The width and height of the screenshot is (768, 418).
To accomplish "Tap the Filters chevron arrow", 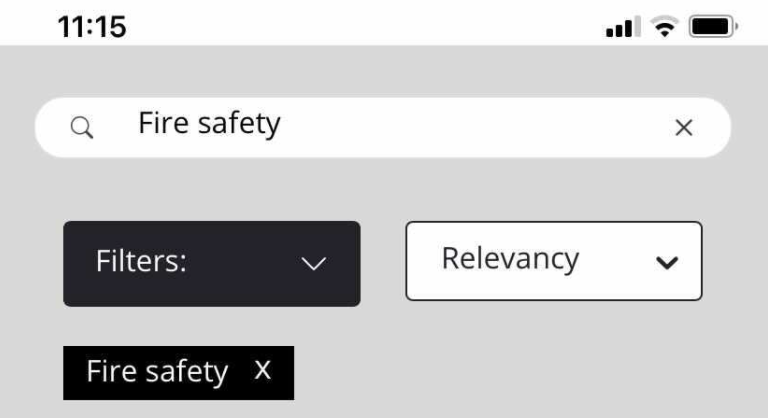I will [314, 263].
